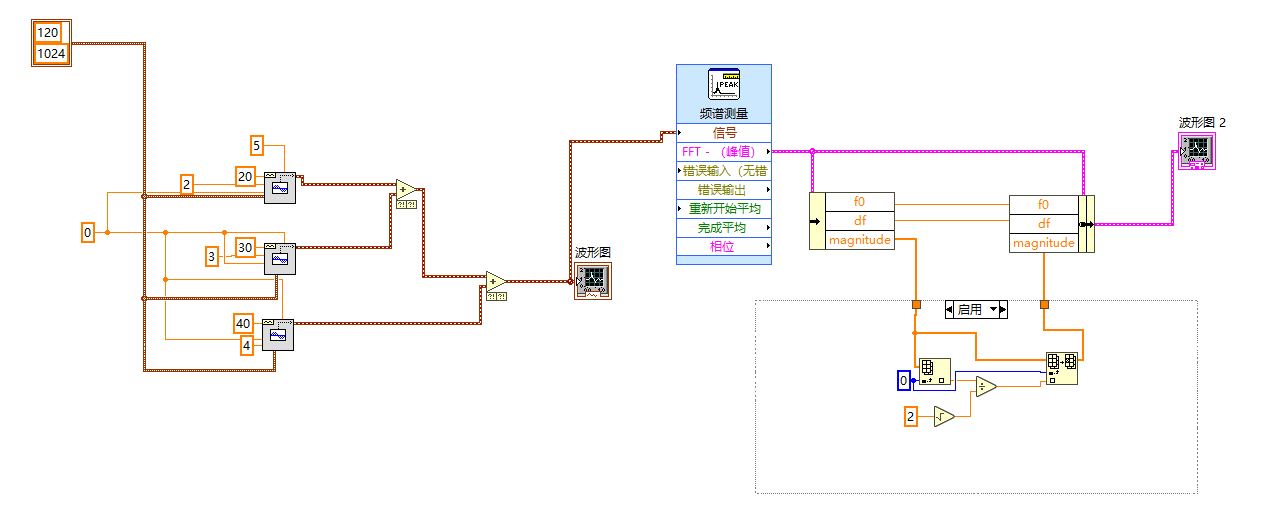The image size is (1286, 527).
Task: Select f0 element in the left Unbundle node
Action: [859, 202]
